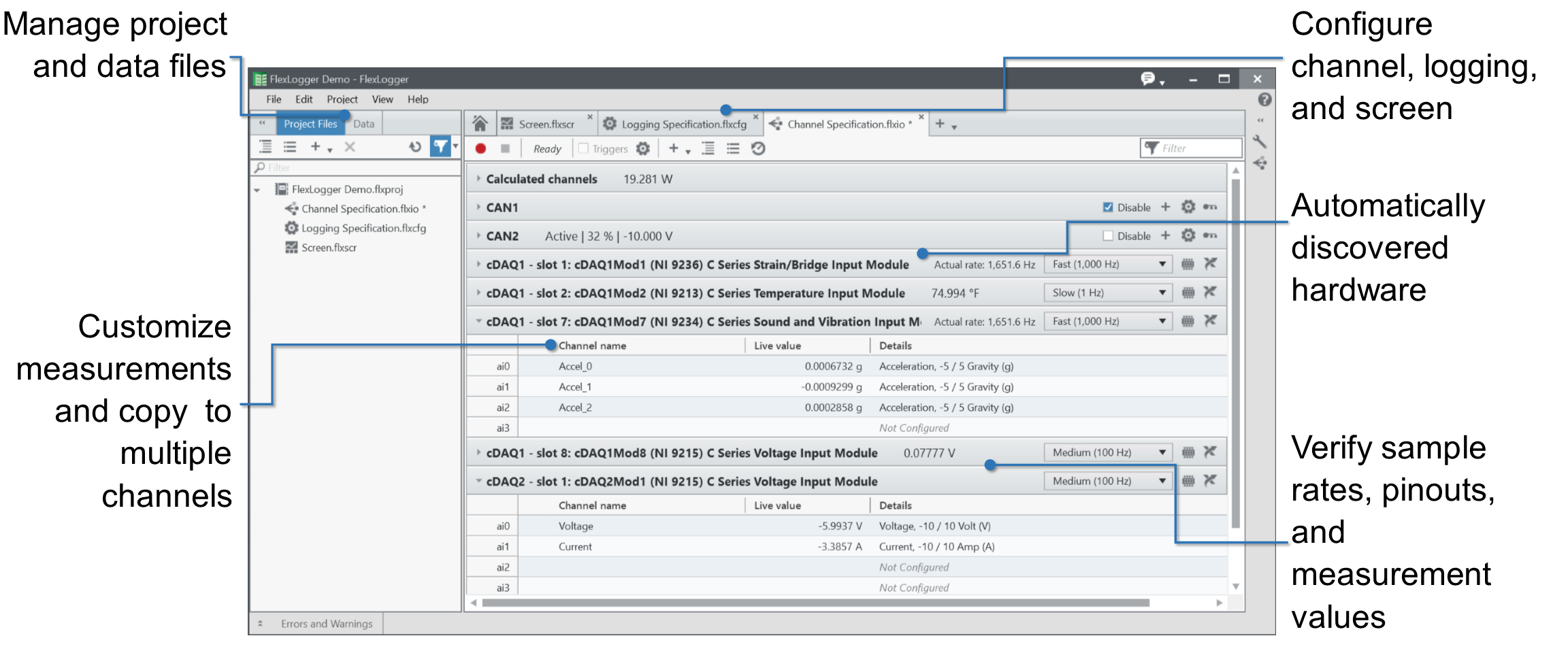Uncheck the CAN1 Disable checkbox
Screen dimensions: 1568x653
tap(1108, 207)
